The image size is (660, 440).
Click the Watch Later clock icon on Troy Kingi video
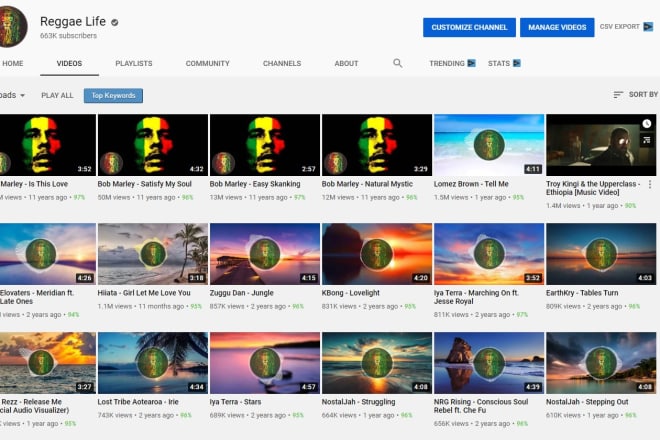(x=647, y=125)
